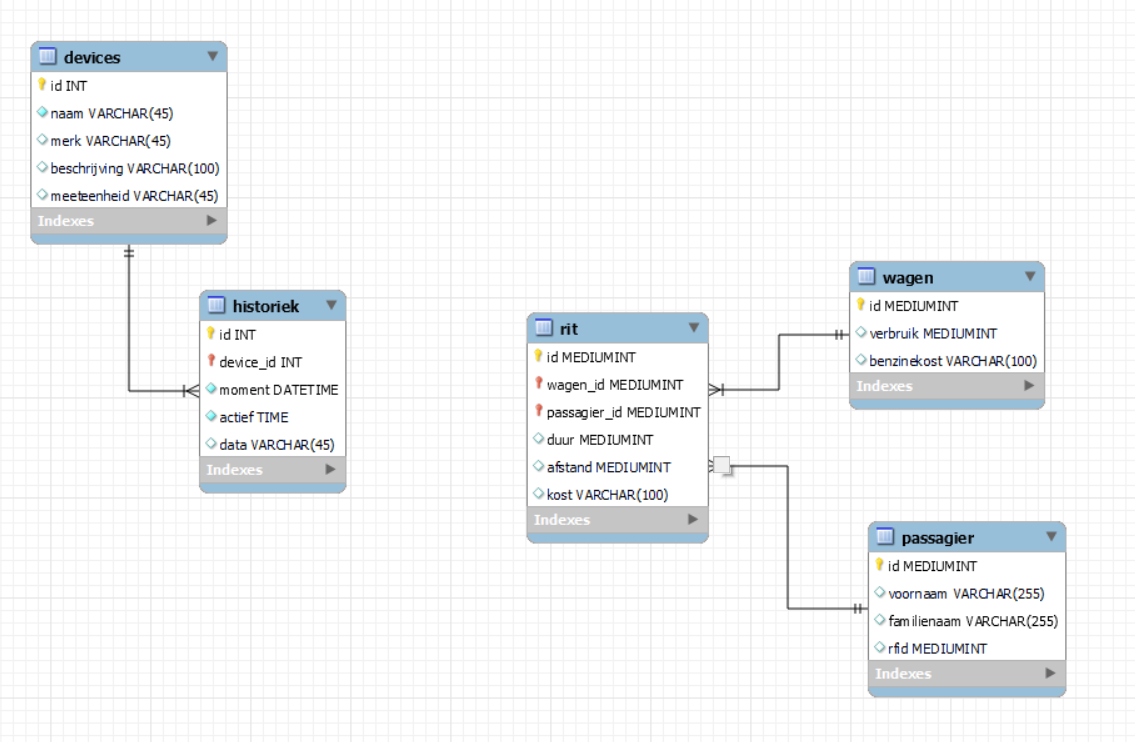Click the table icon in the passagier header
The height and width of the screenshot is (742, 1135).
883,537
